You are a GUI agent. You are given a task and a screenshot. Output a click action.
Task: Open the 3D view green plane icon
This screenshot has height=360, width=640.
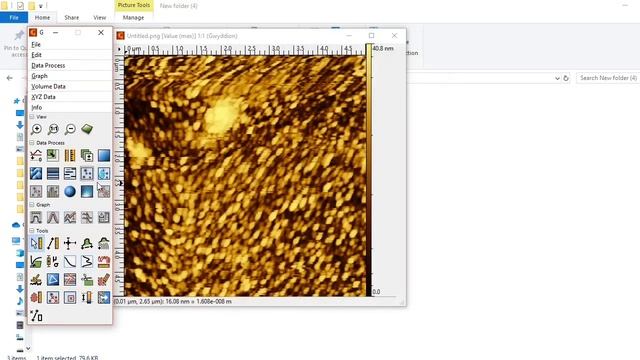click(x=87, y=129)
